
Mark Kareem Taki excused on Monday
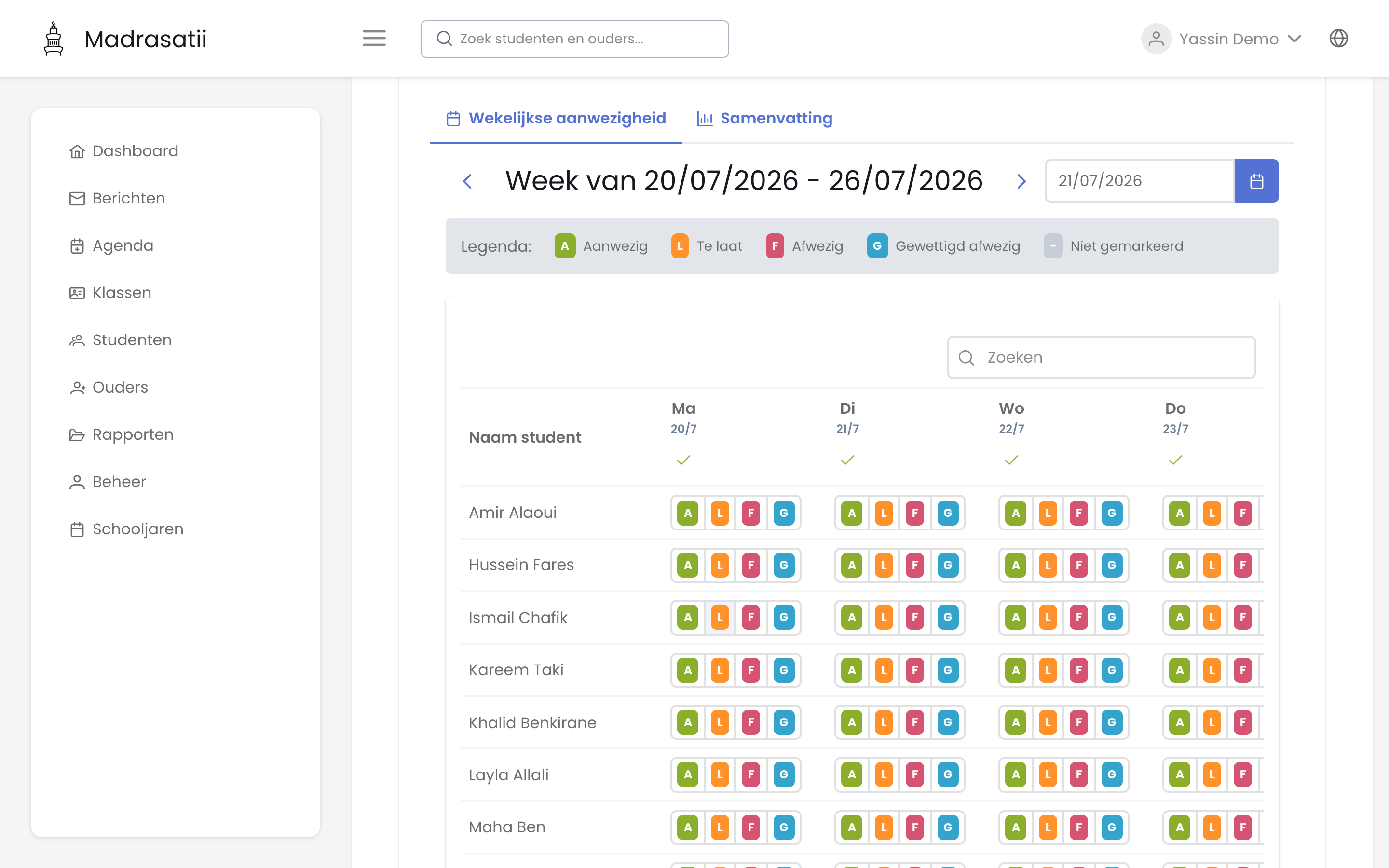[x=783, y=670]
